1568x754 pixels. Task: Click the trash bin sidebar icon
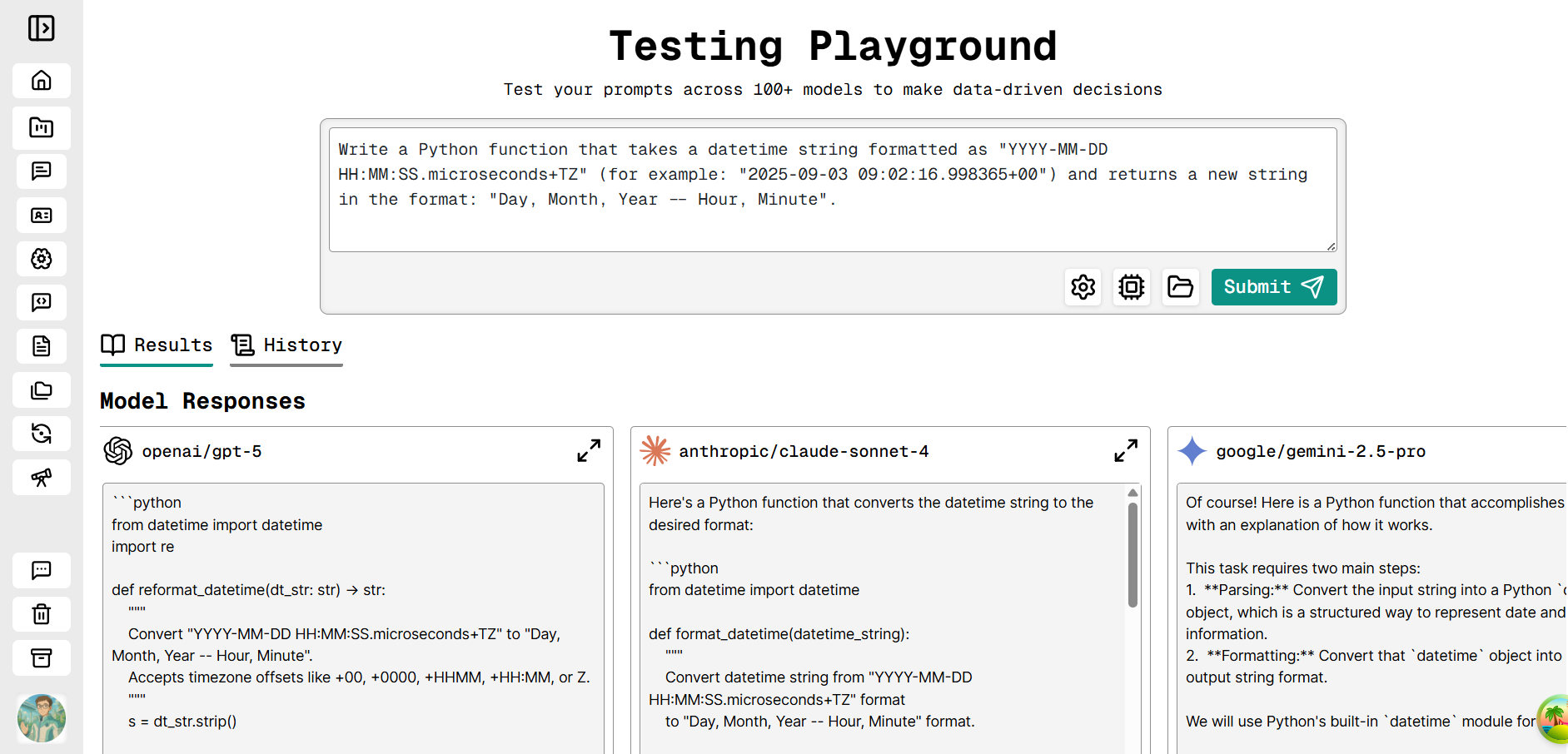click(x=41, y=614)
